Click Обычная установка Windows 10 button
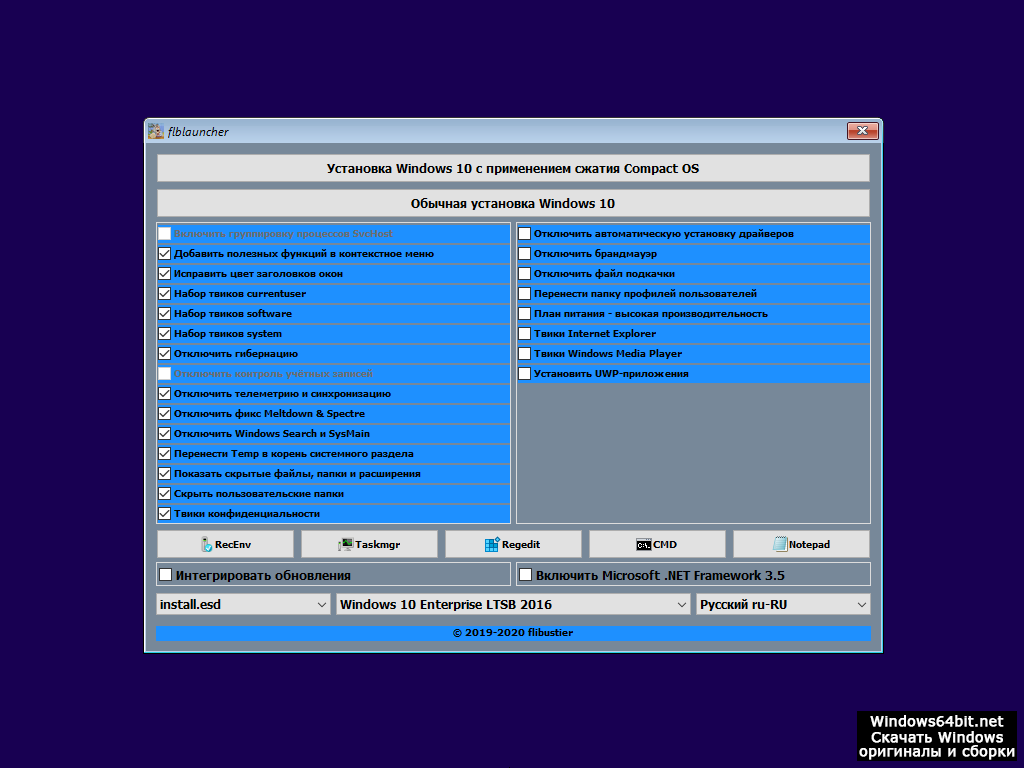This screenshot has width=1024, height=768. point(513,203)
